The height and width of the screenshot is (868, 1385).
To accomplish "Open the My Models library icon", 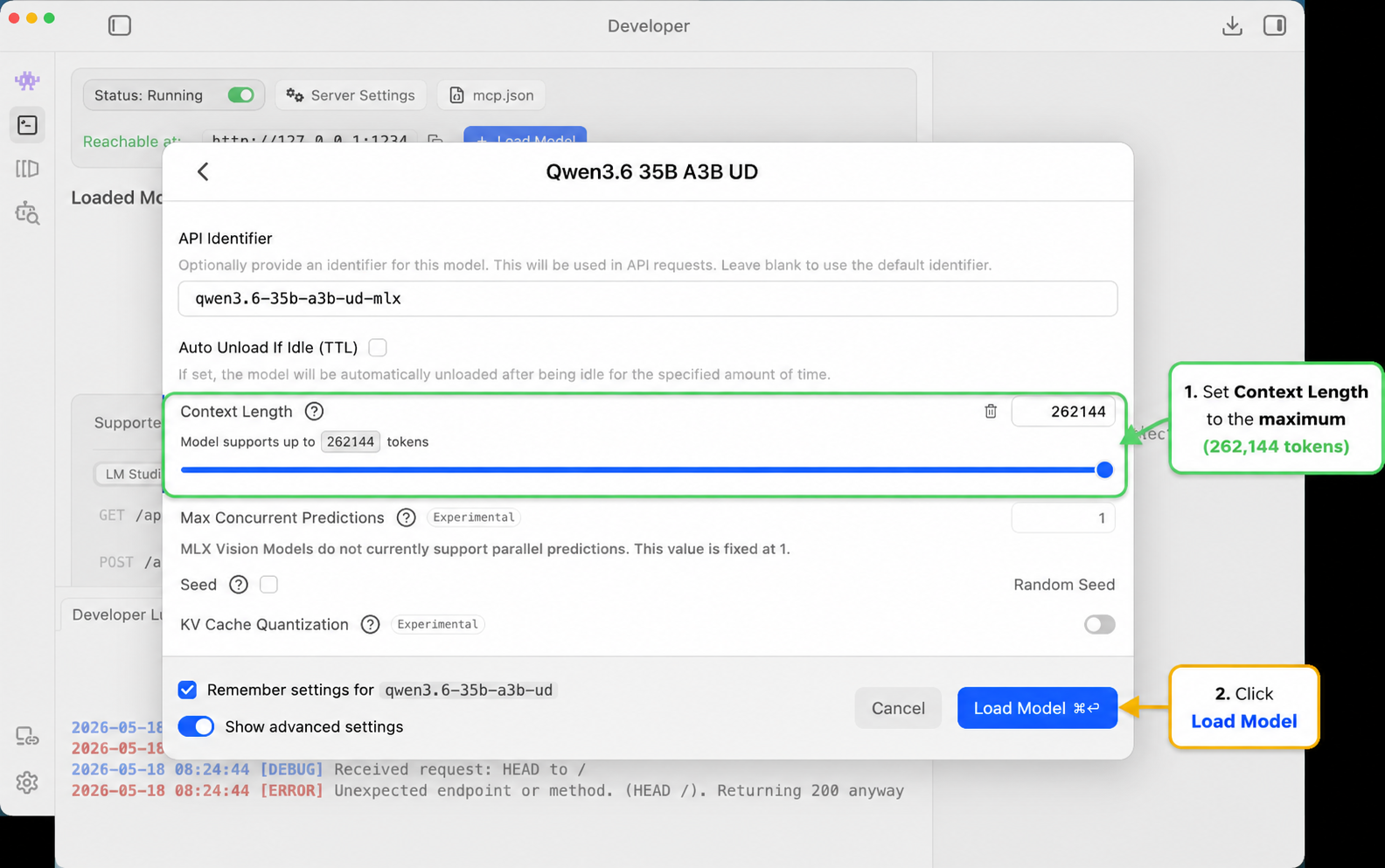I will [x=27, y=169].
